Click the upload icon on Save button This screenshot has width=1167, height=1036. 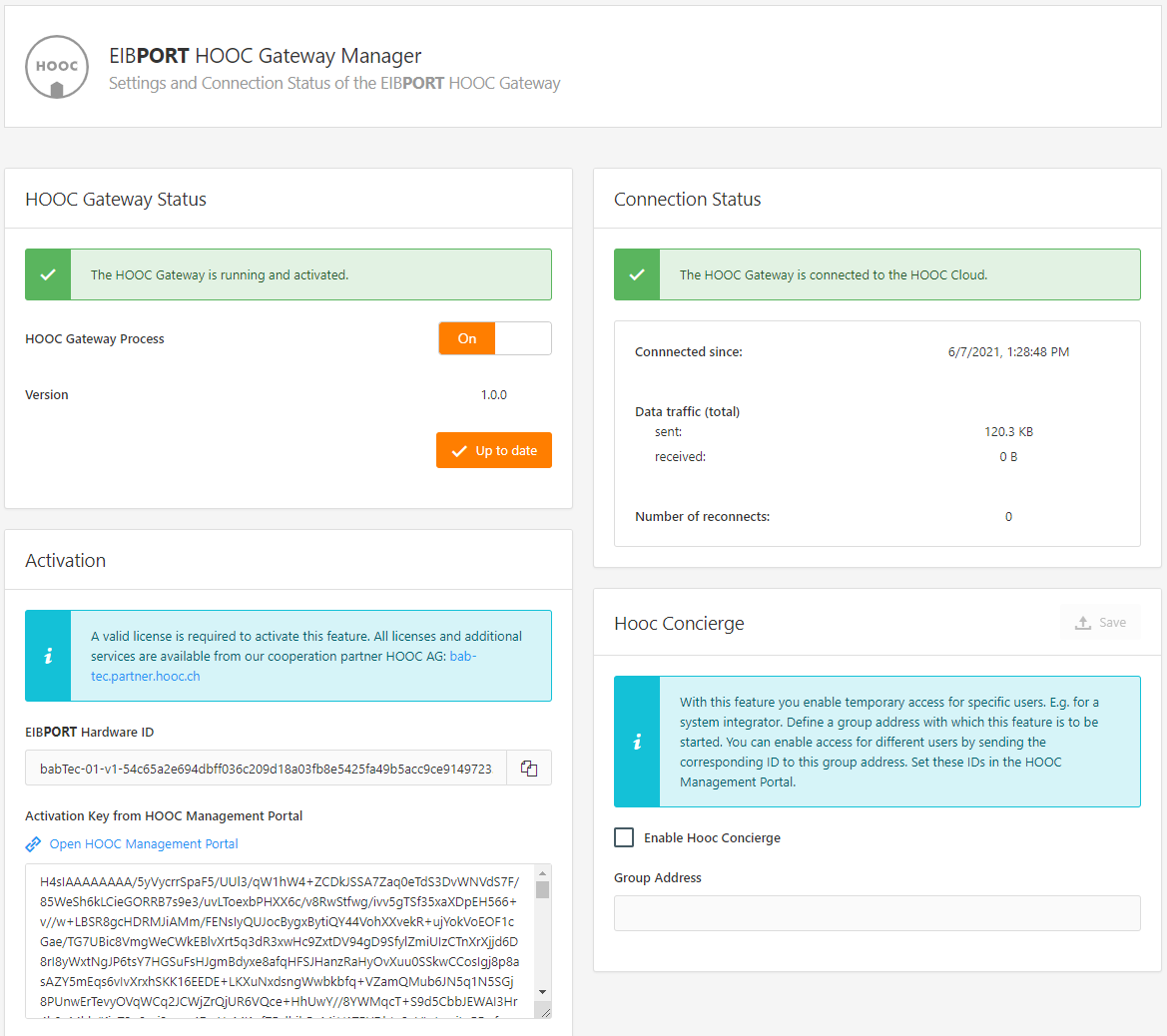tap(1083, 623)
